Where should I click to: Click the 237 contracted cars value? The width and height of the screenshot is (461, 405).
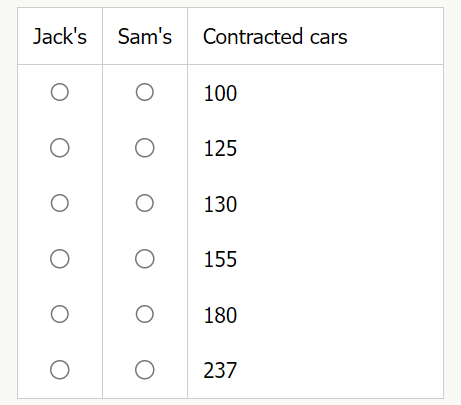(220, 370)
